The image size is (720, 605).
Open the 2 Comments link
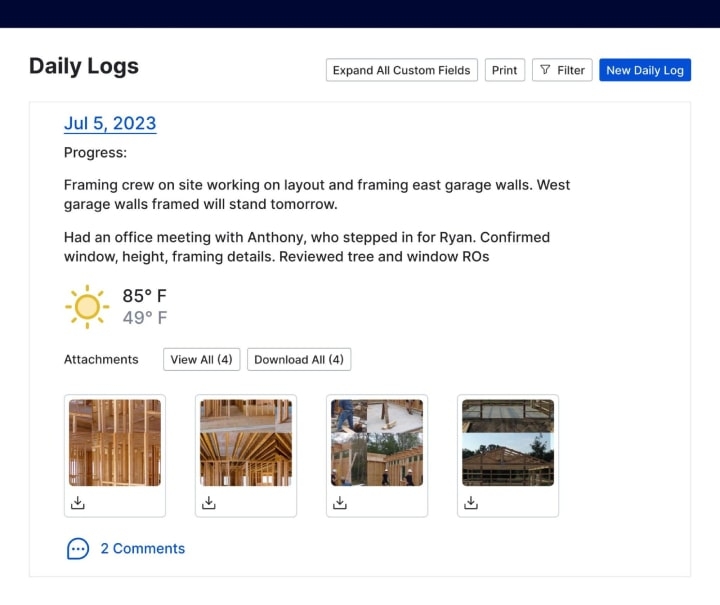[142, 549]
